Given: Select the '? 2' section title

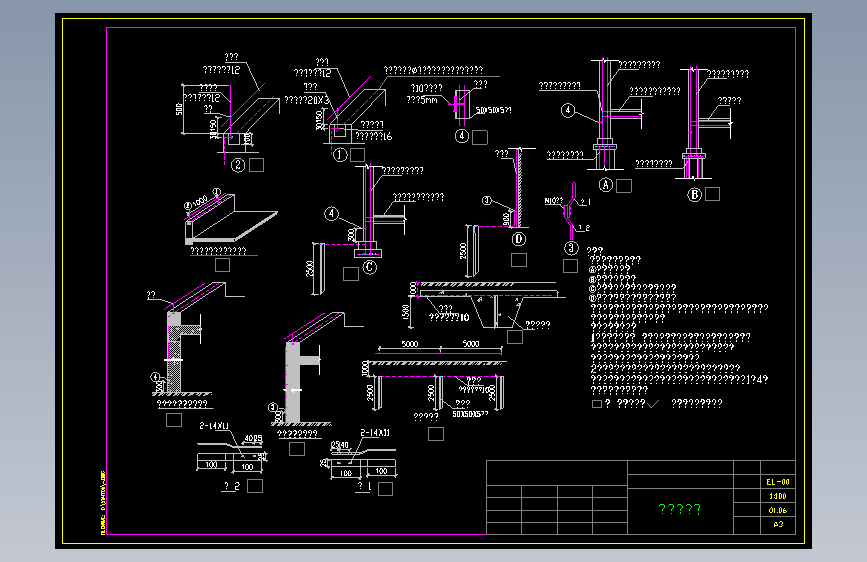Looking at the screenshot, I should click(232, 486).
